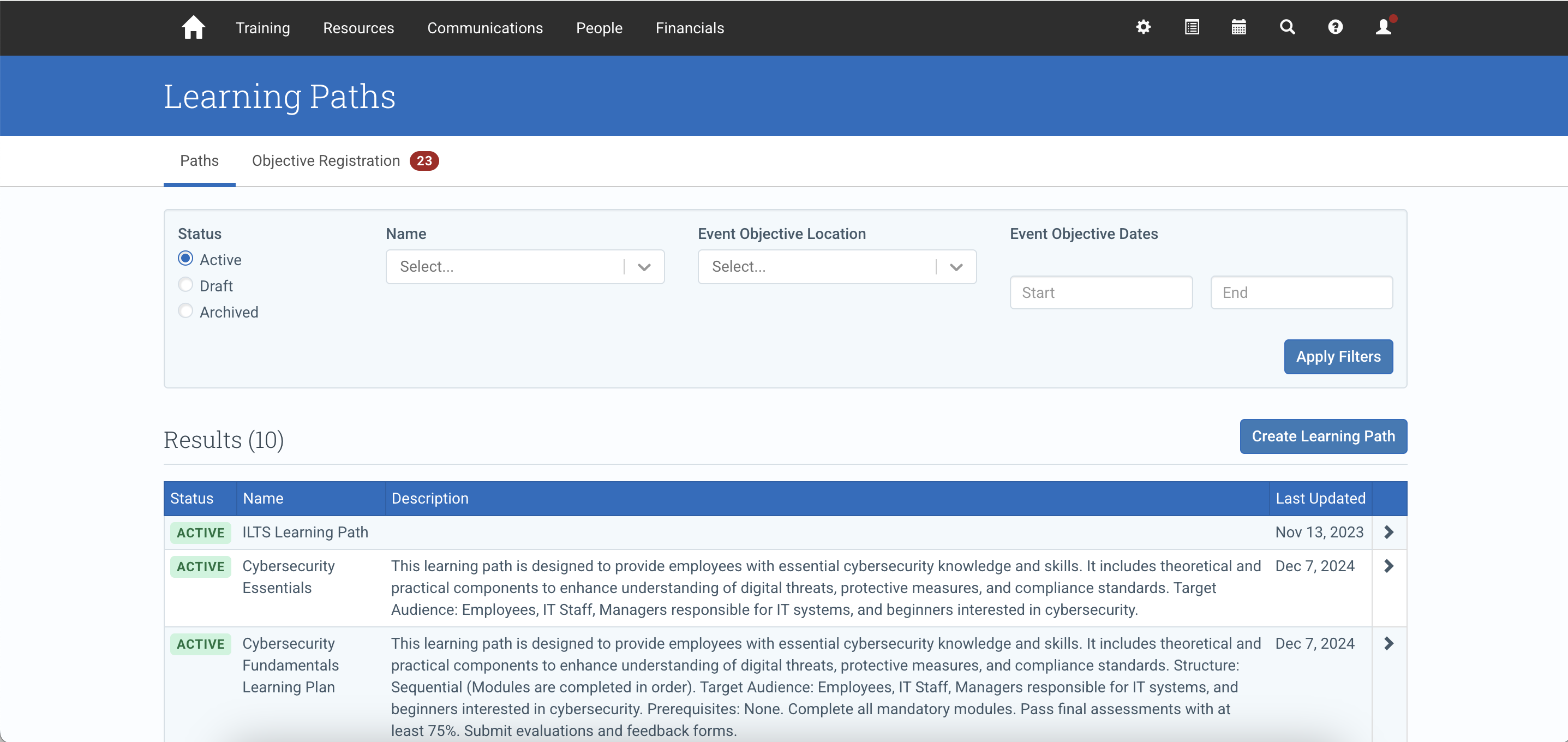Click the ACTIVE badge for Cybersecurity Essentials
This screenshot has width=1568, height=742.
point(200,567)
